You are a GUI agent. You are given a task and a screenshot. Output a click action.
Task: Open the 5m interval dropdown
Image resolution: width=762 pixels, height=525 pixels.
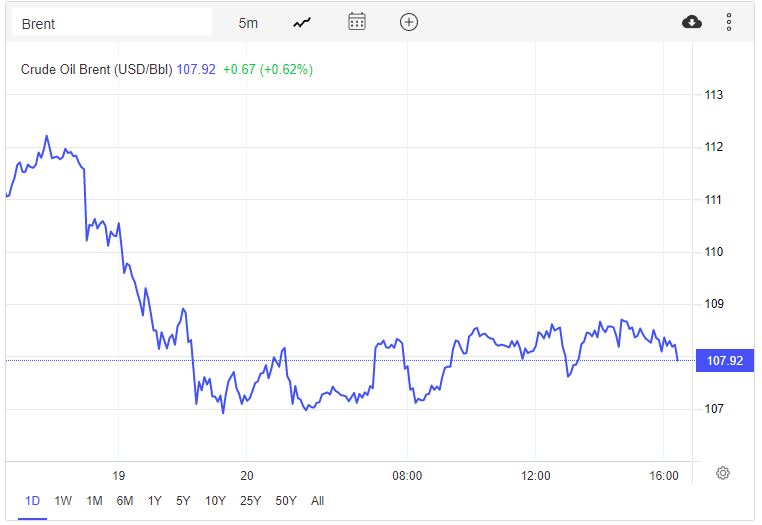[248, 22]
